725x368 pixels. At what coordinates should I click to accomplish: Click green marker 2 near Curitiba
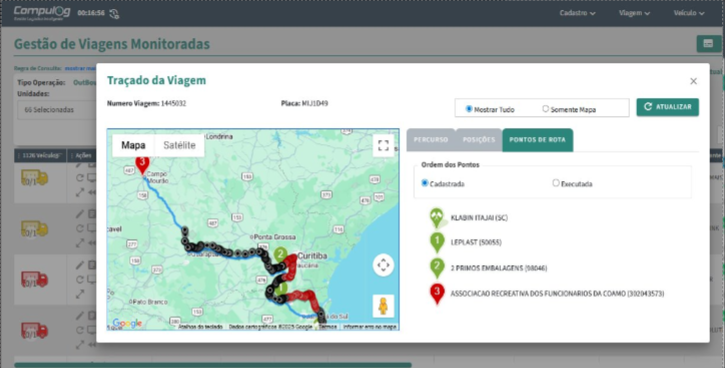[x=280, y=254]
